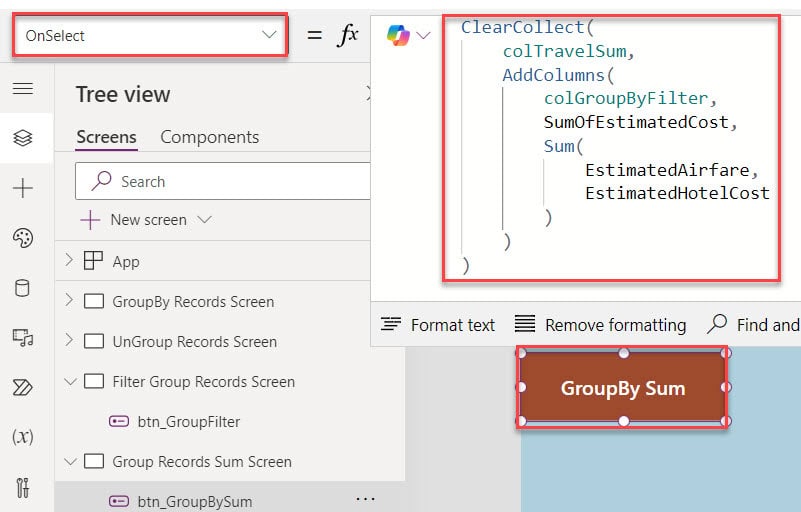This screenshot has height=512, width=801.
Task: Click Remove formatting button
Action: [600, 324]
